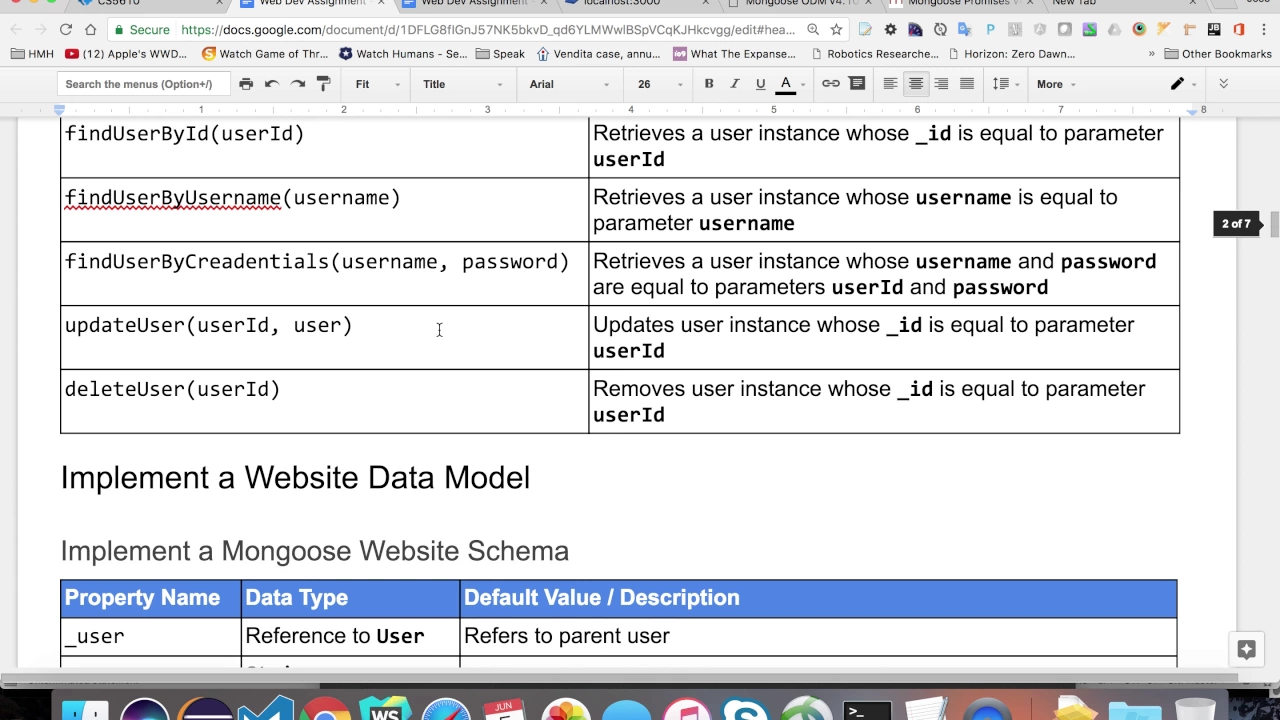Viewport: 1280px width, 720px height.
Task: Toggle Italic formatting
Action: pos(735,84)
